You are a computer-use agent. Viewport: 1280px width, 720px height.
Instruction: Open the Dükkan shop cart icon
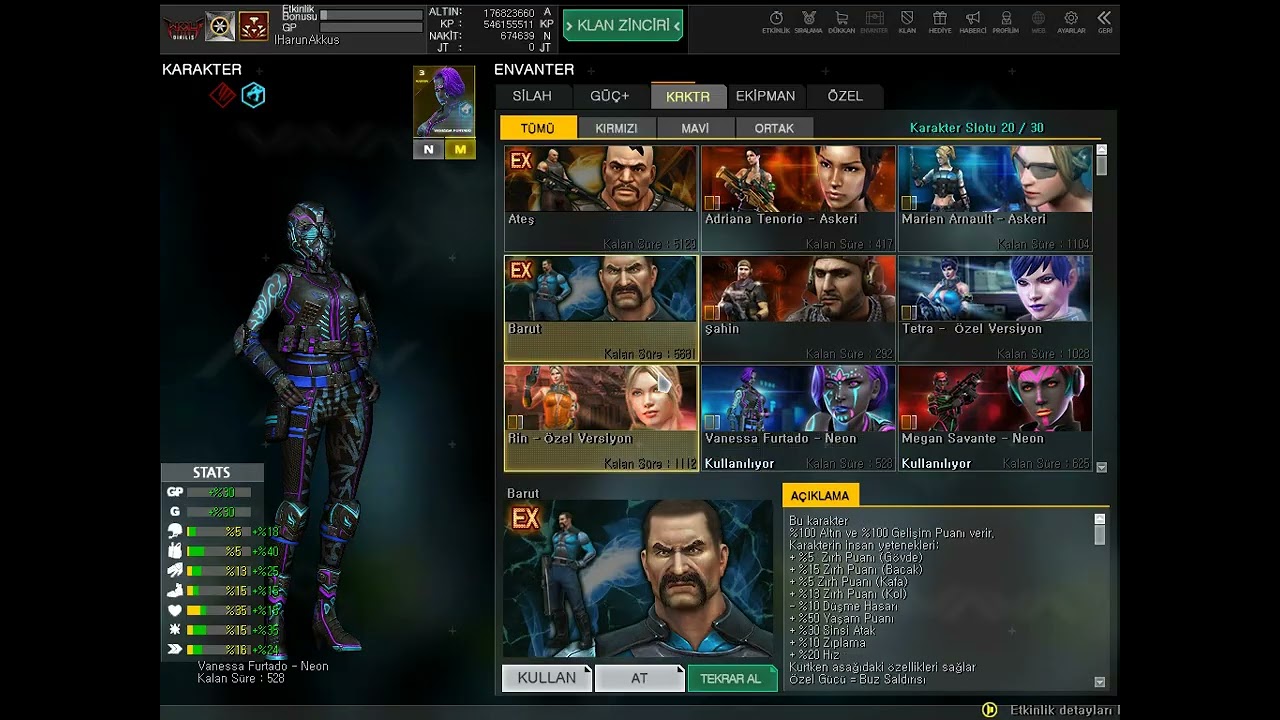pyautogui.click(x=842, y=18)
